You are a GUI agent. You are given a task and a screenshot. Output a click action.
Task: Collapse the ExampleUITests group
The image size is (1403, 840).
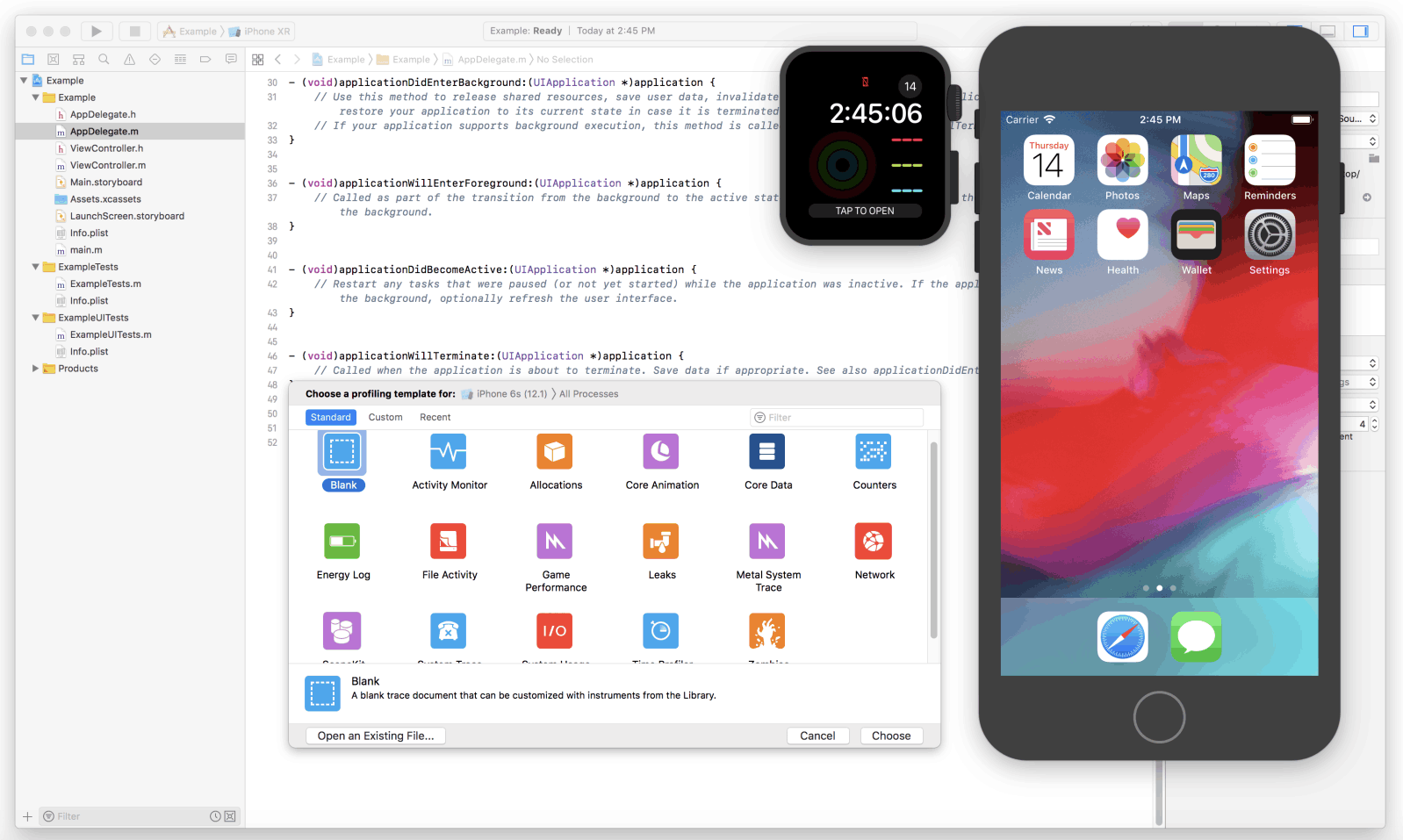(35, 318)
